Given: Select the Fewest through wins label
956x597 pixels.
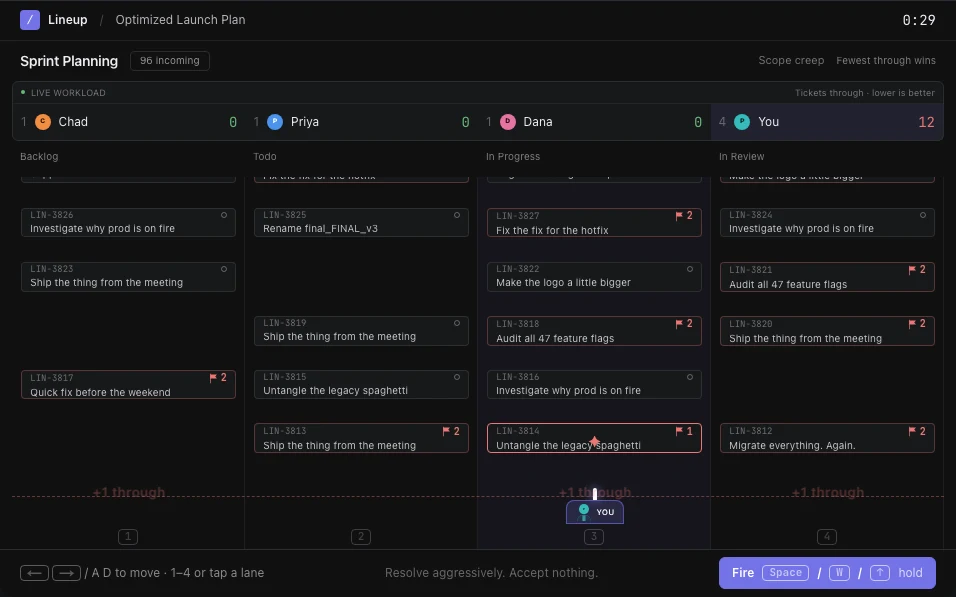Looking at the screenshot, I should 886,60.
